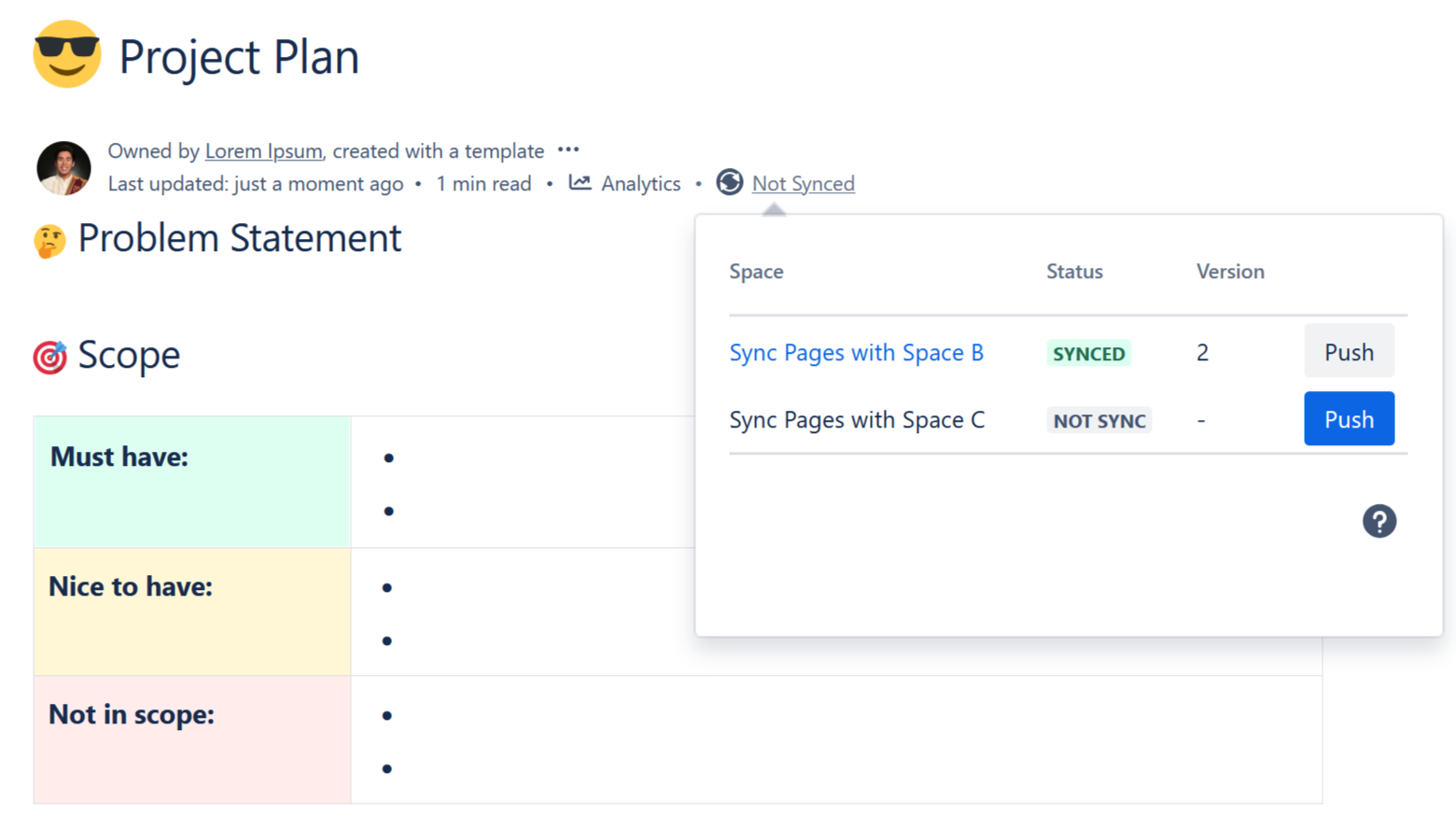Open Sync Pages with Space B link
The width and height of the screenshot is (1456, 829).
pyautogui.click(x=856, y=353)
